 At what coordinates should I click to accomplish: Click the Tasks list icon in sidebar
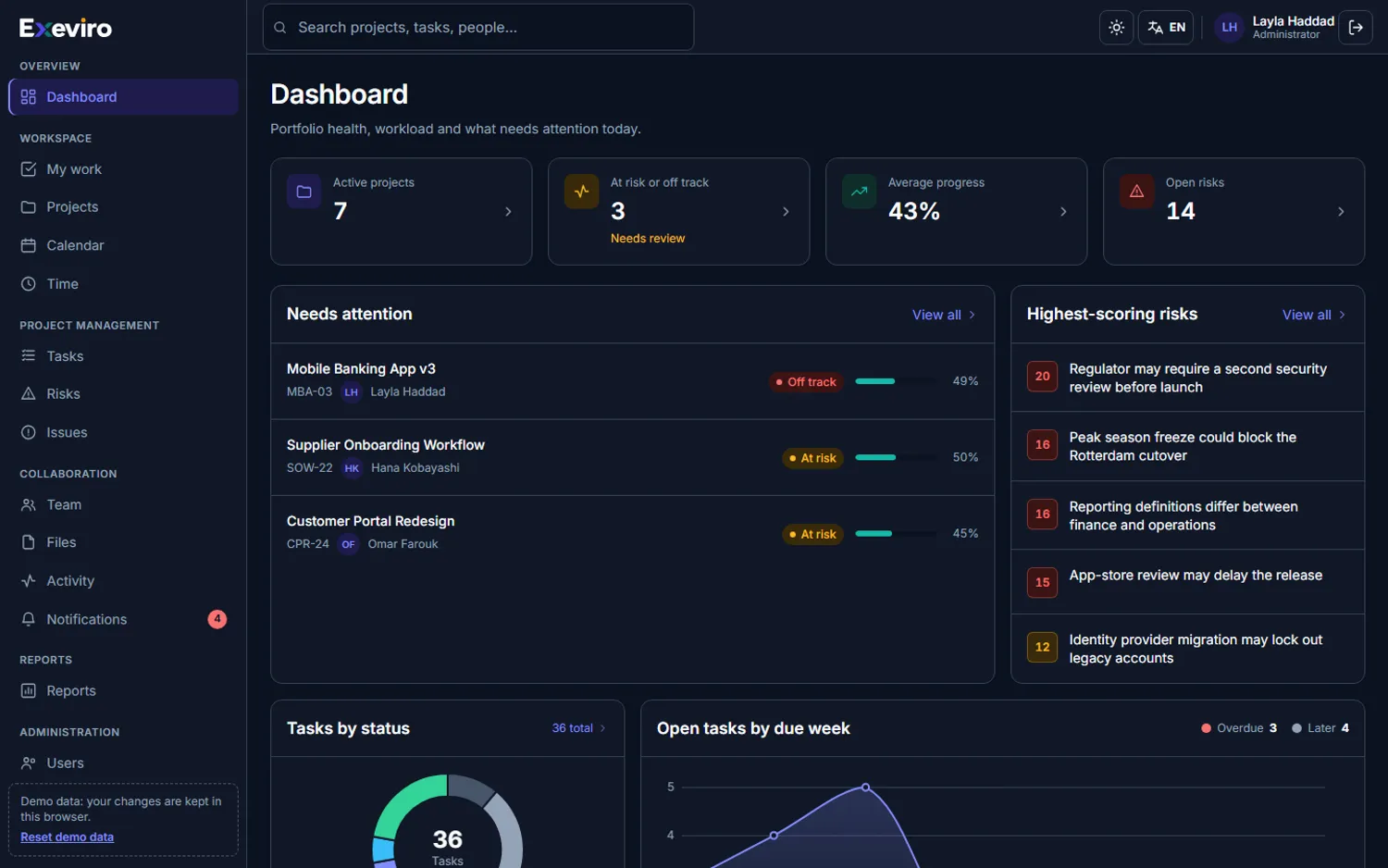(29, 356)
